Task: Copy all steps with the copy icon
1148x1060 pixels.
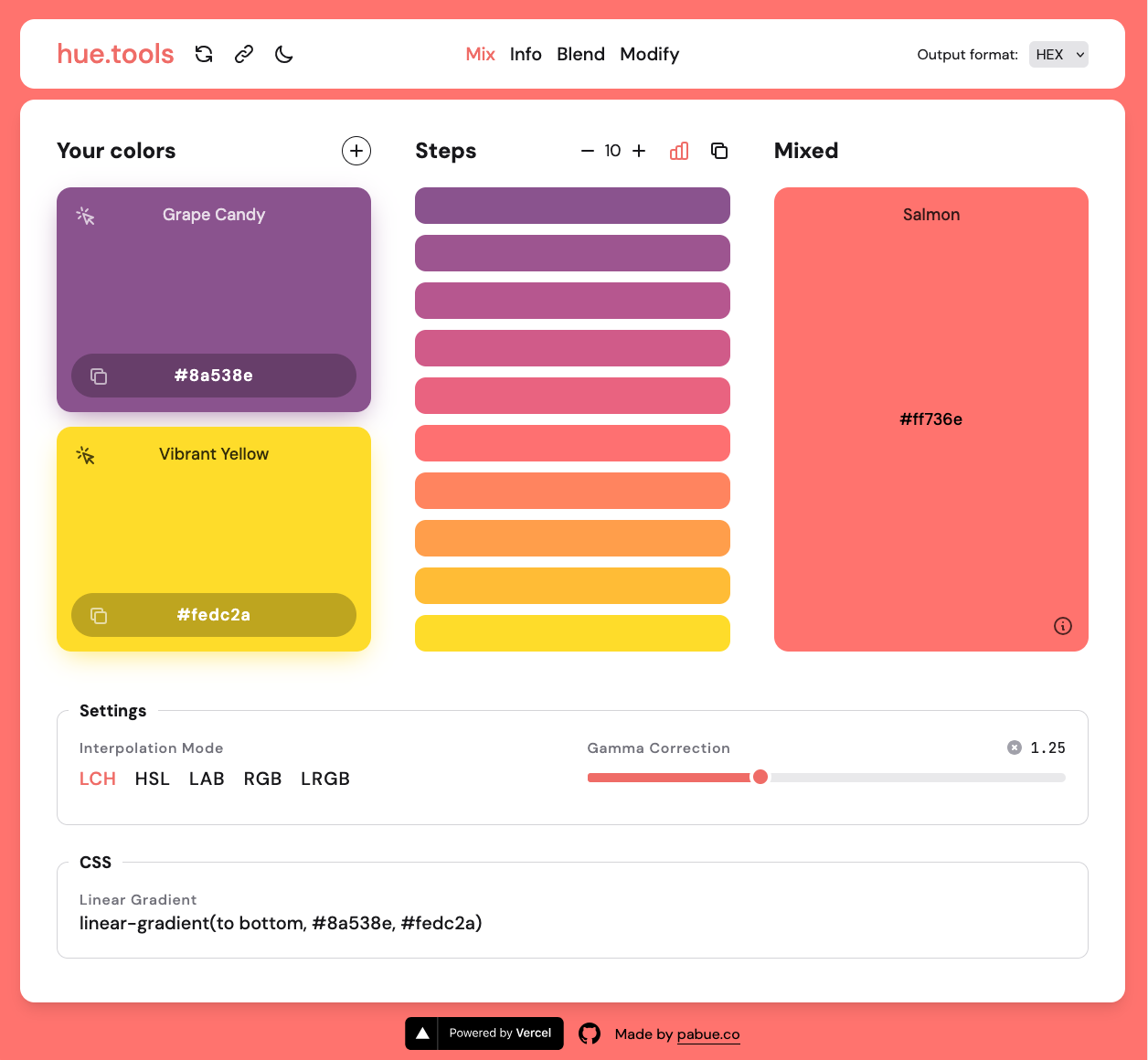Action: pyautogui.click(x=719, y=151)
